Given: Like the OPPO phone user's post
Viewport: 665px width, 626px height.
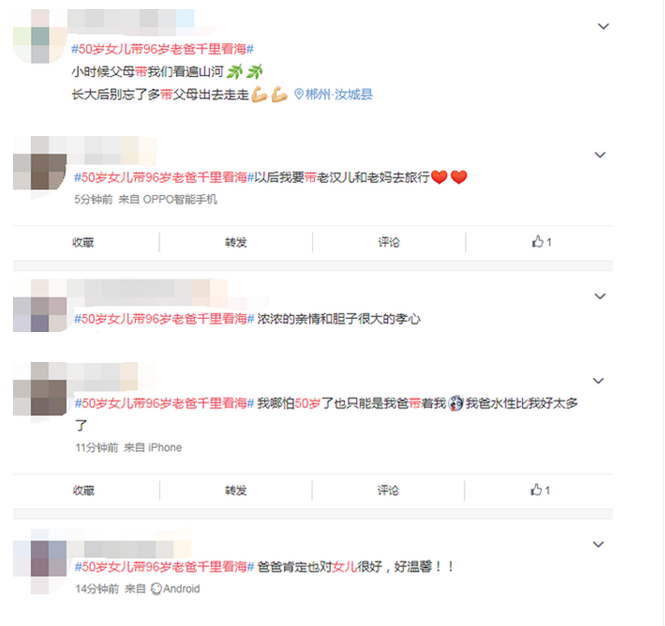Looking at the screenshot, I should (x=542, y=242).
